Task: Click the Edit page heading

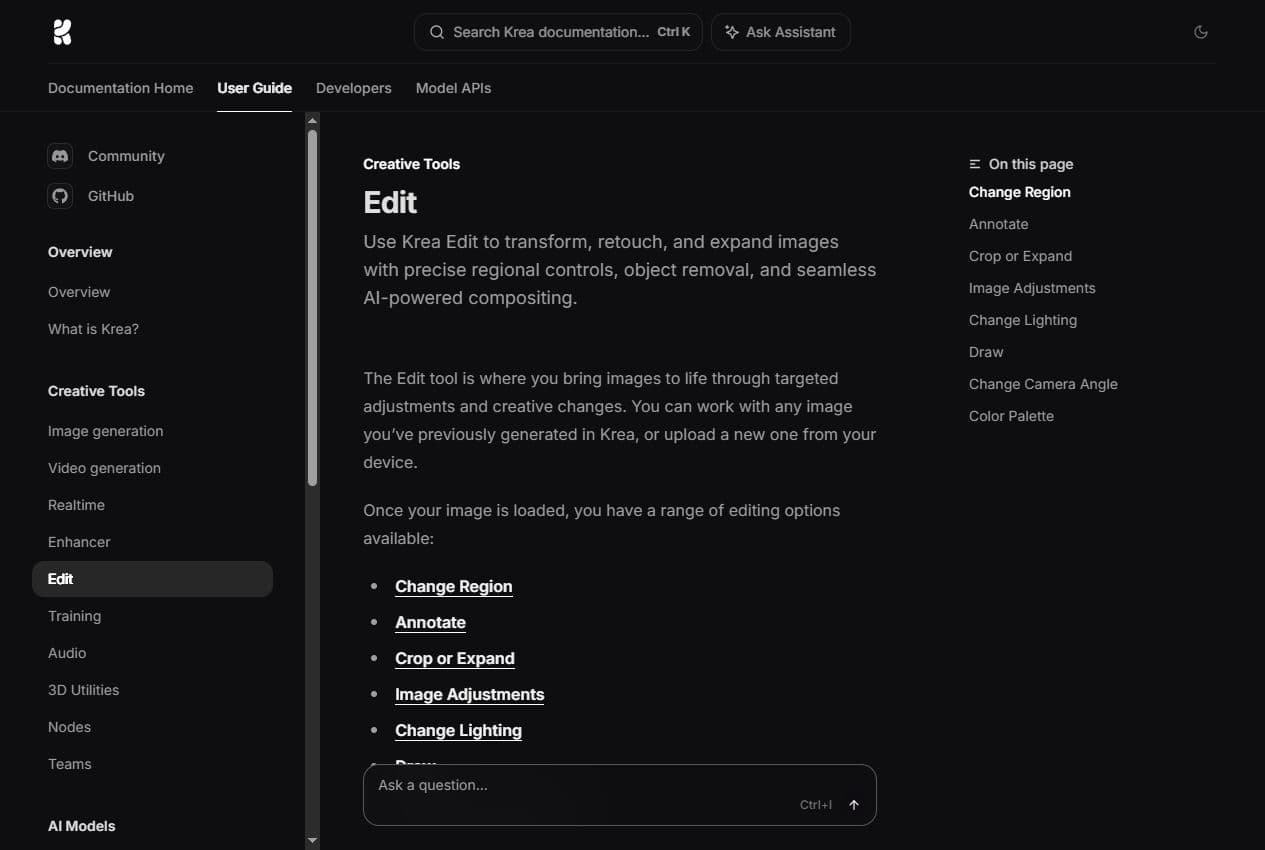Action: pyautogui.click(x=390, y=203)
